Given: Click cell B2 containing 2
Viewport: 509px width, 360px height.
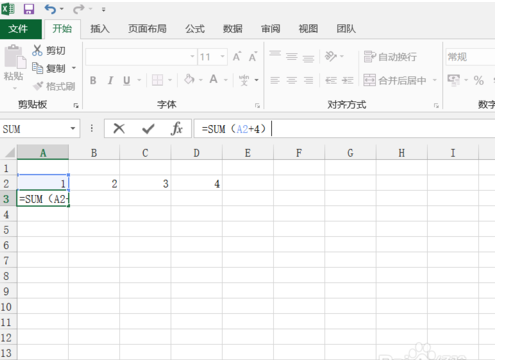Looking at the screenshot, I should 94,184.
